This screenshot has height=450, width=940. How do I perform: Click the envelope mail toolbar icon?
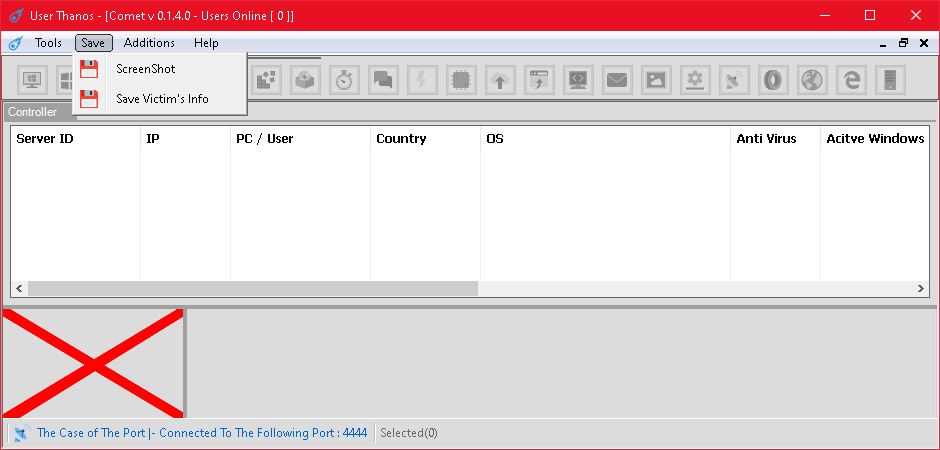617,80
